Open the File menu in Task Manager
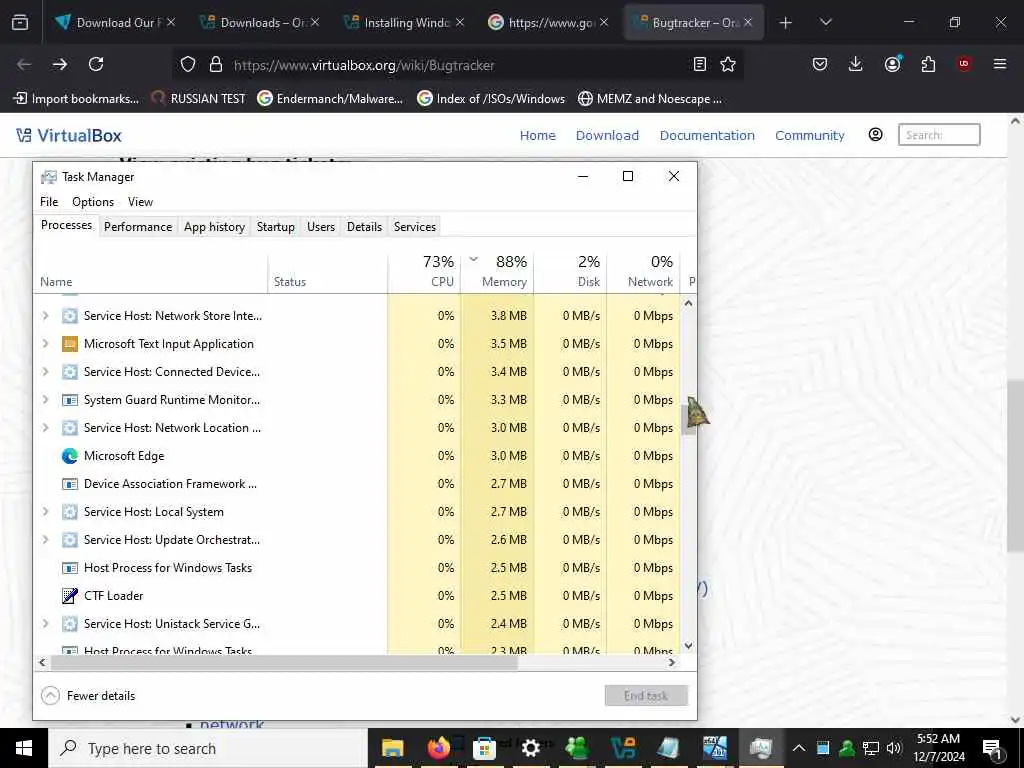Image resolution: width=1024 pixels, height=768 pixels. tap(49, 202)
